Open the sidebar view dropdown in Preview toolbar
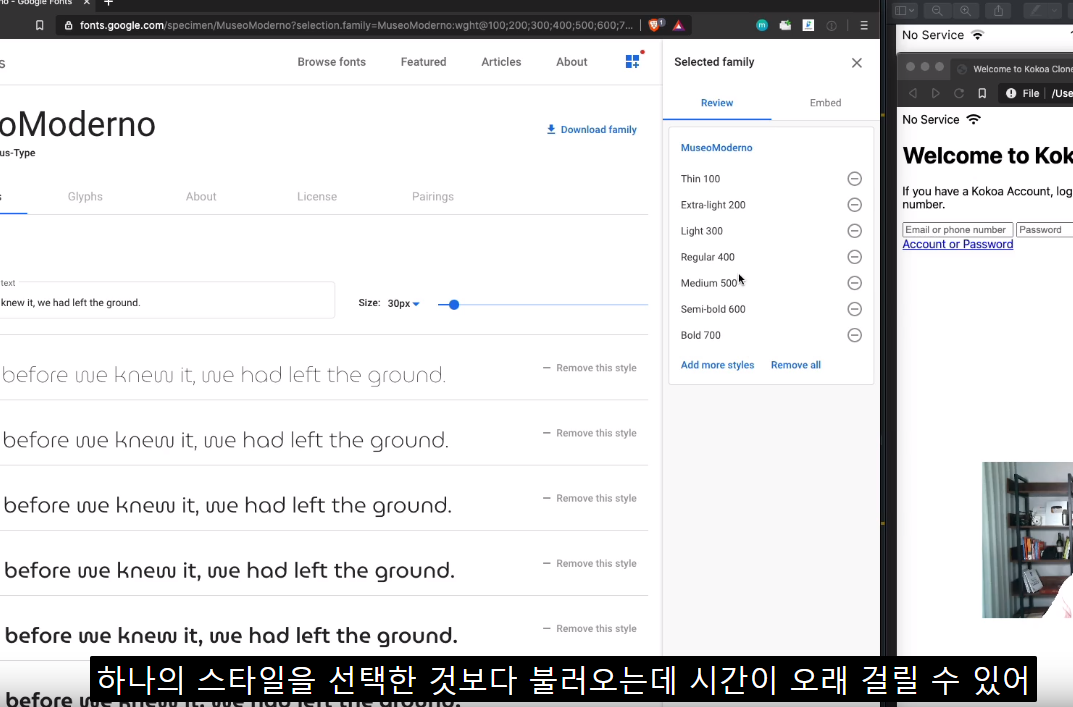 [x=905, y=10]
